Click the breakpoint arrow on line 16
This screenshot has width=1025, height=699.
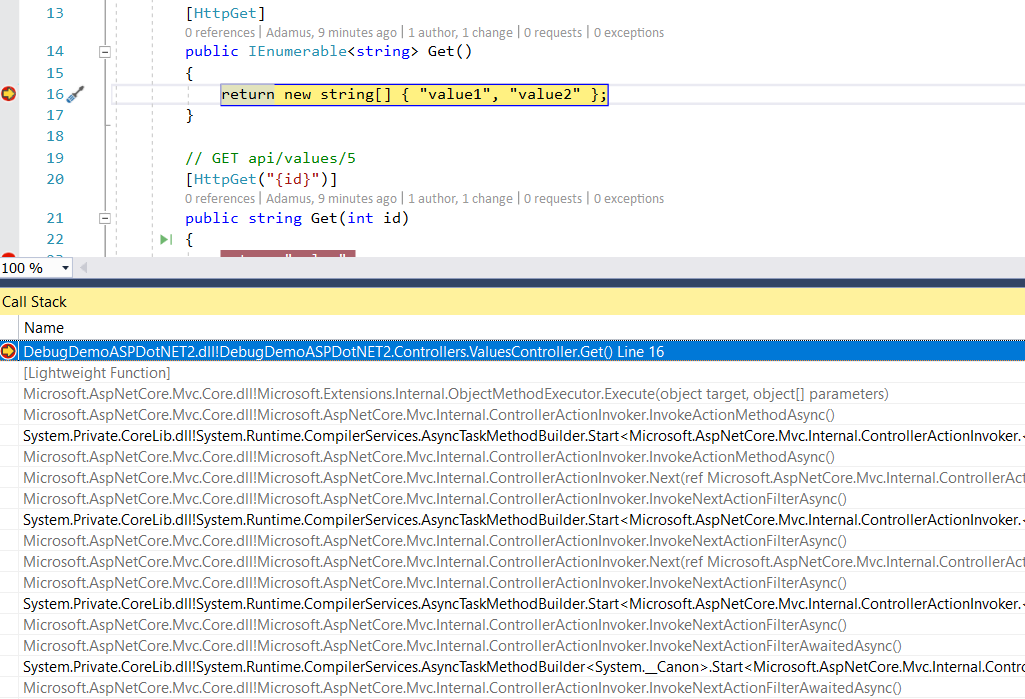(9, 94)
